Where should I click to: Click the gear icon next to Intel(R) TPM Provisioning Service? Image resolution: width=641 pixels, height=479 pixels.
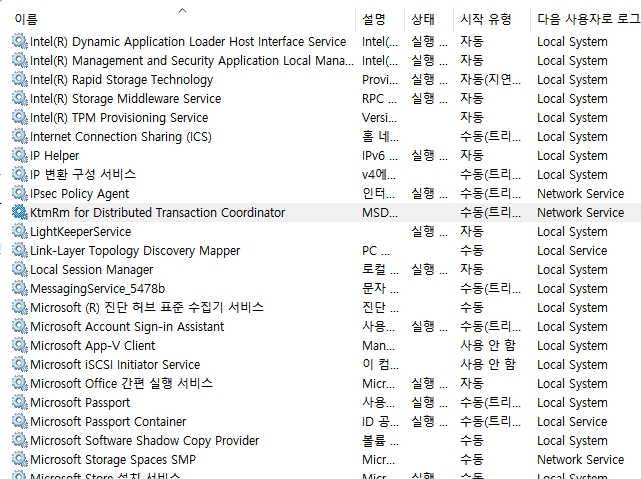pyautogui.click(x=20, y=117)
